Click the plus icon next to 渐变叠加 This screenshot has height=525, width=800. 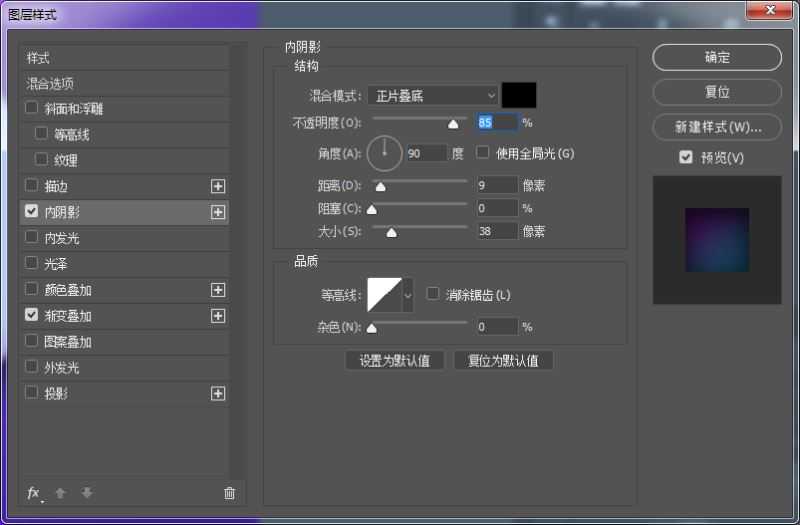click(x=217, y=316)
